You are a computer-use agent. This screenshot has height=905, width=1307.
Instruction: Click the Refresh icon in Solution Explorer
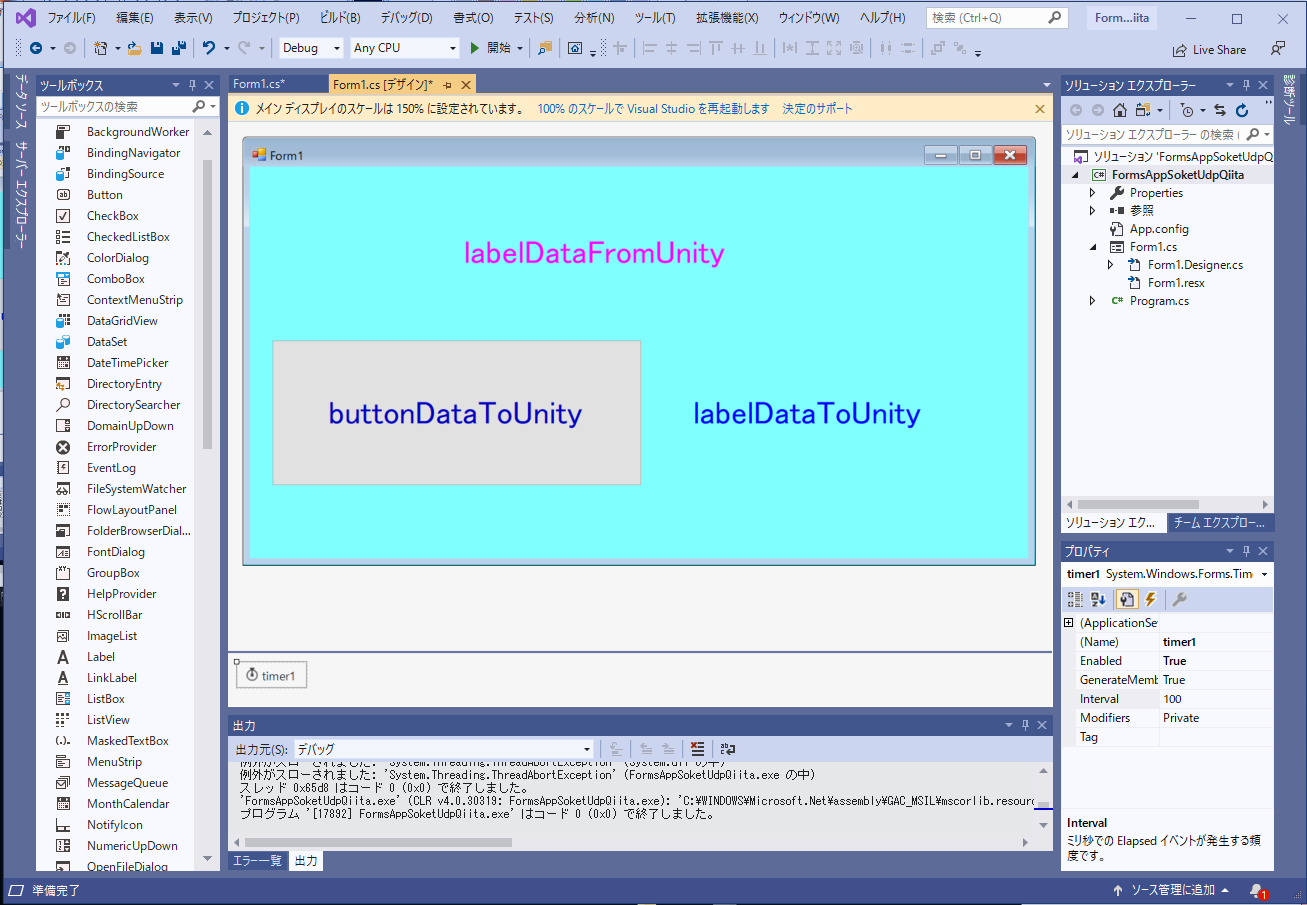coord(1242,110)
